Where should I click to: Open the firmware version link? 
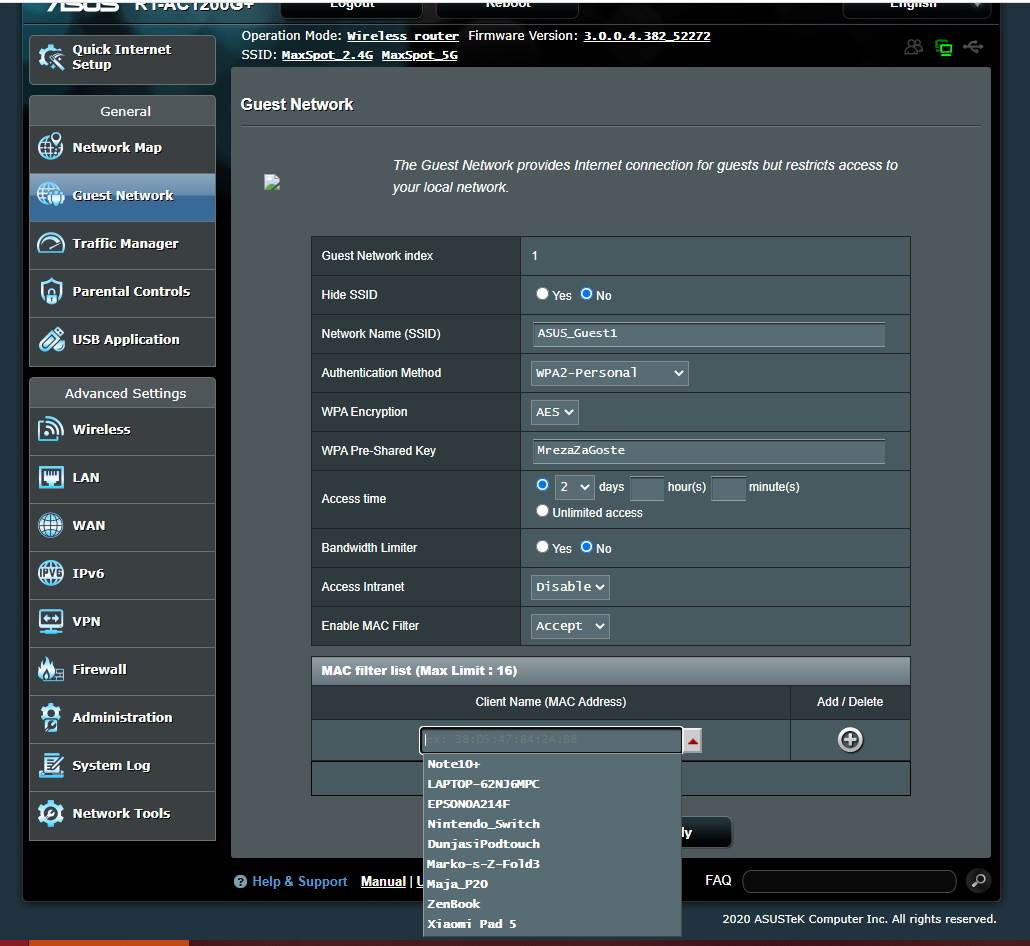[x=646, y=36]
